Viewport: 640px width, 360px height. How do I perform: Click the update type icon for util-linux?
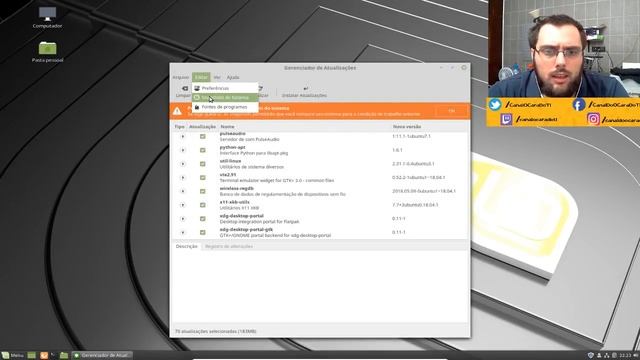(x=182, y=164)
